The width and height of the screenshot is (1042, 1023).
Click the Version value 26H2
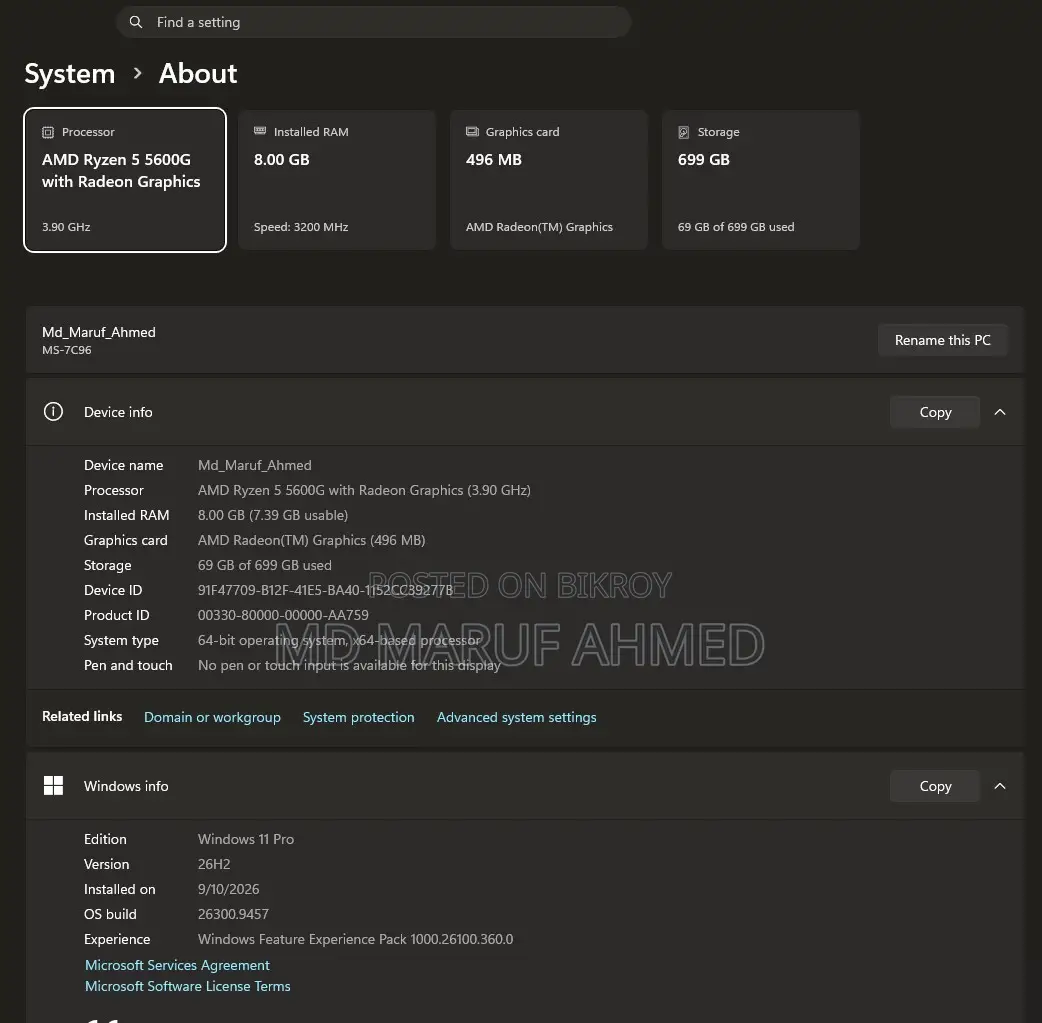click(214, 864)
